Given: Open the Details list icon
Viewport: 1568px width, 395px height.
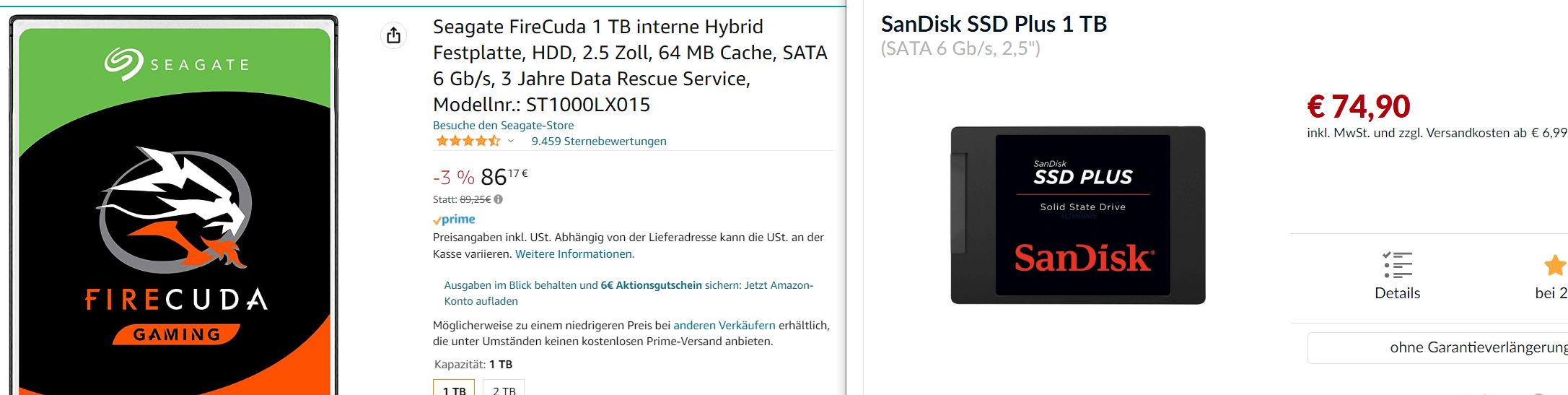Looking at the screenshot, I should pos(1397,265).
